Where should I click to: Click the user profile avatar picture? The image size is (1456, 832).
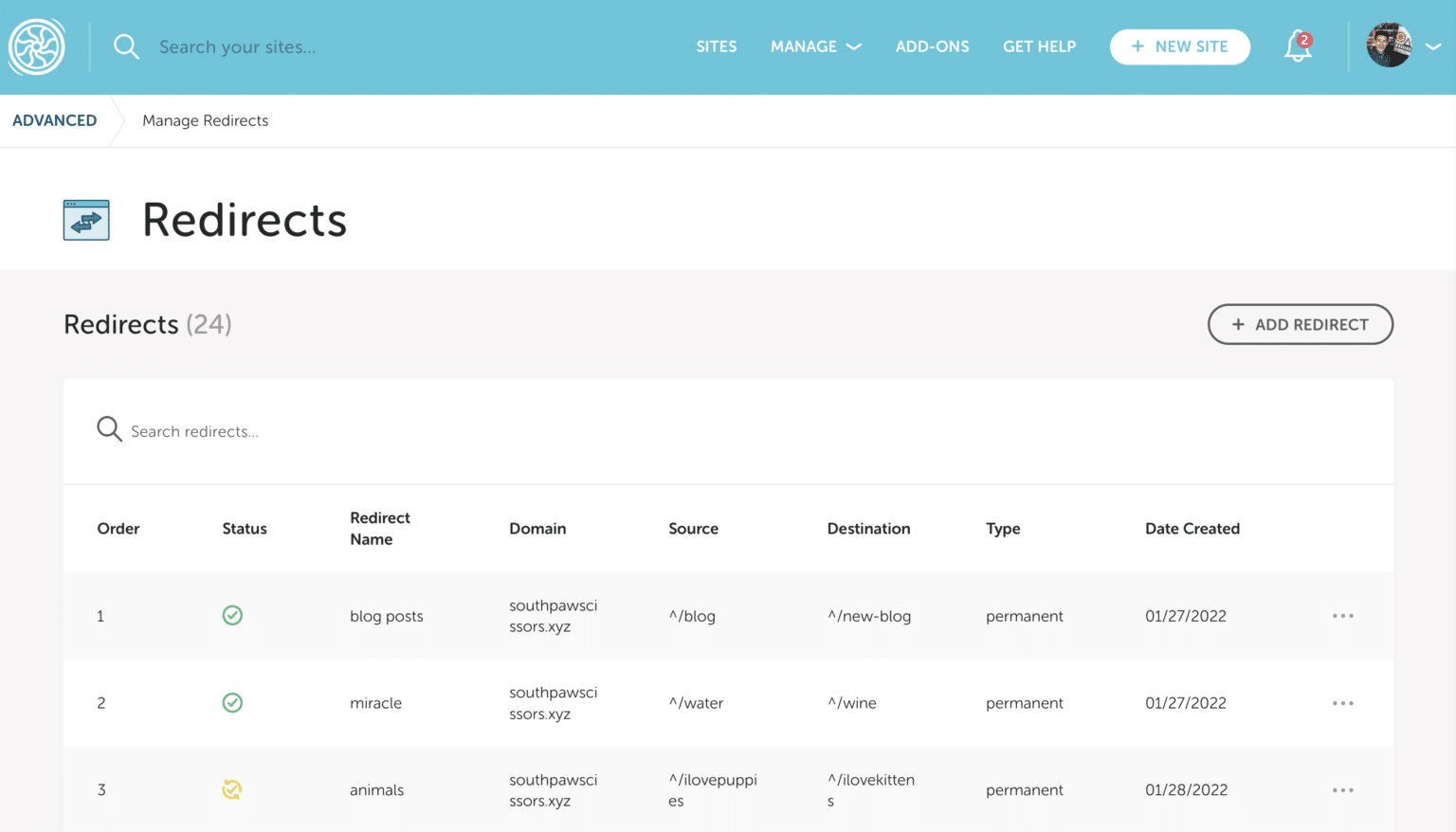(1389, 45)
